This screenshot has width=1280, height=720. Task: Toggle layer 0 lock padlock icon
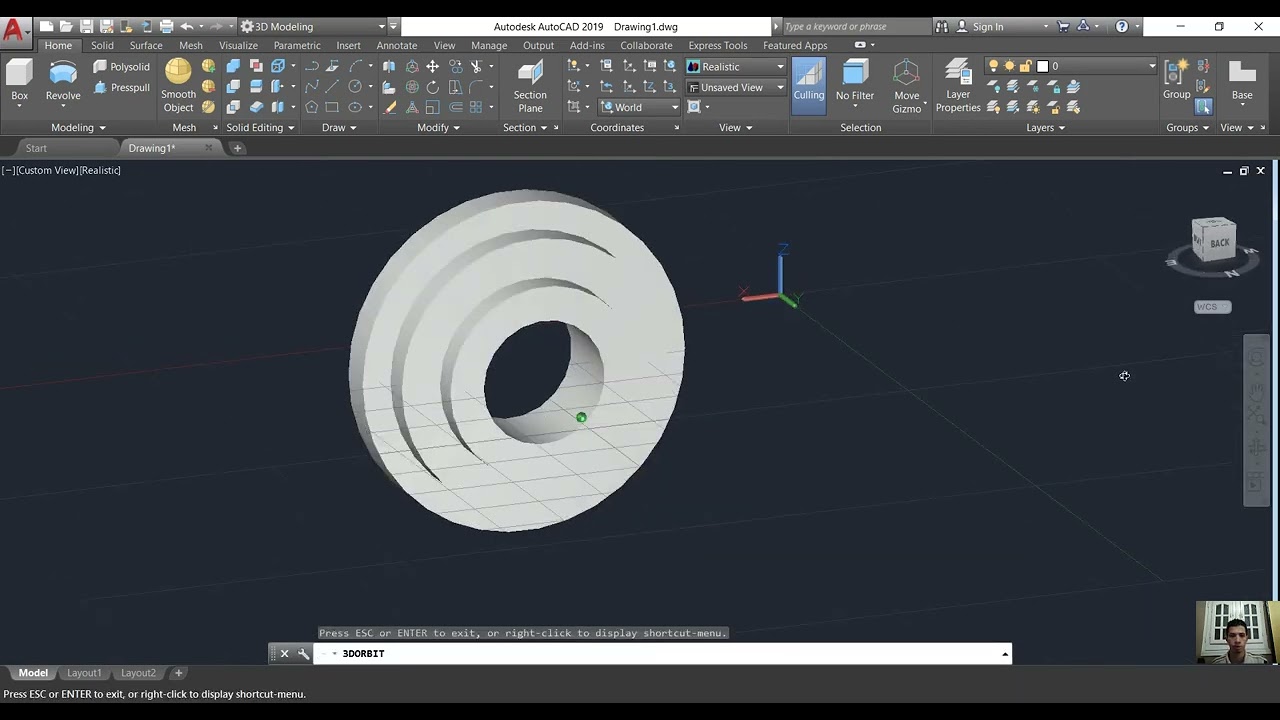pos(1026,66)
